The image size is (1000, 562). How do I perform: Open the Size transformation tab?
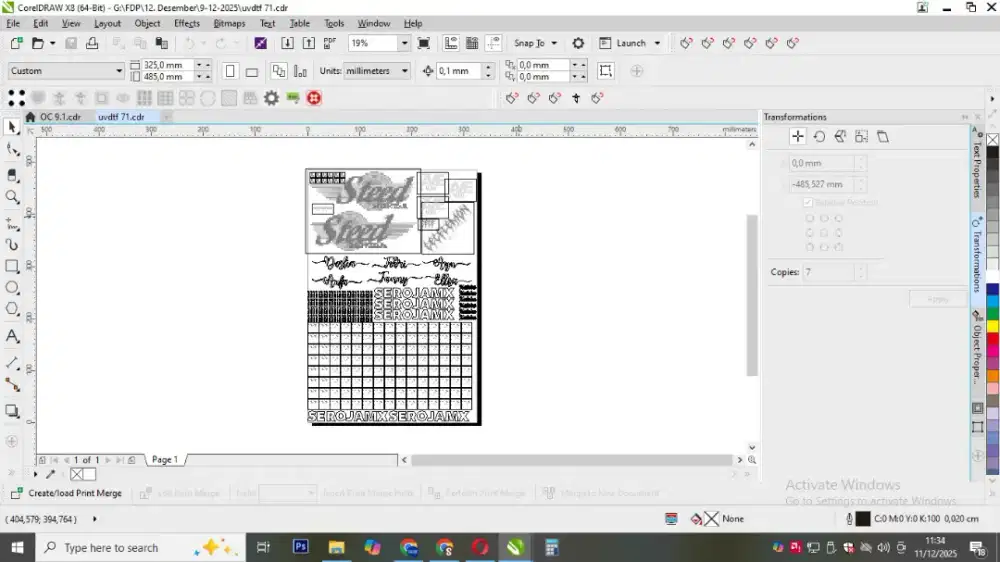pos(862,137)
